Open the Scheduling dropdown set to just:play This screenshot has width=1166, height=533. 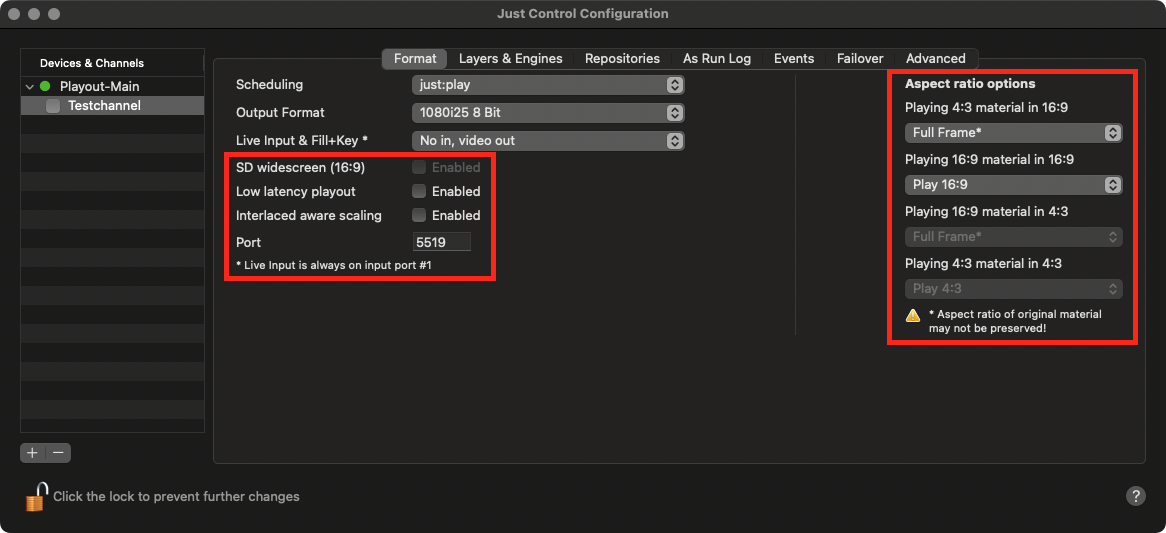click(547, 85)
